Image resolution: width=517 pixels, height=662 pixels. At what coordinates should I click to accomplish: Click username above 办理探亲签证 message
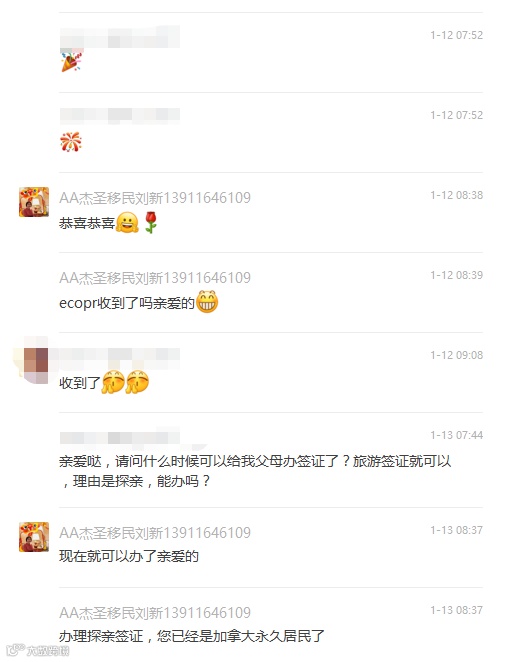(x=155, y=613)
